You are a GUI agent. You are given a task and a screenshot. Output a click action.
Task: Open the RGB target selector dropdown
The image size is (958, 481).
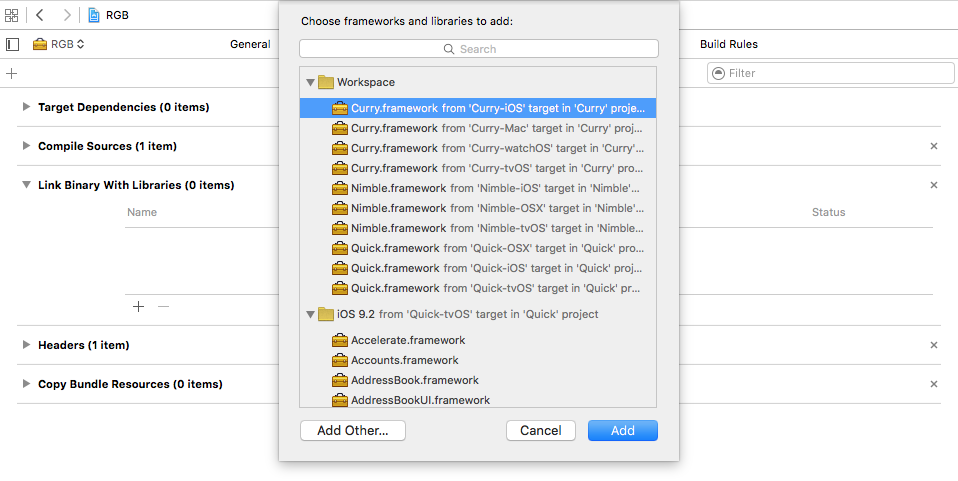coord(59,44)
